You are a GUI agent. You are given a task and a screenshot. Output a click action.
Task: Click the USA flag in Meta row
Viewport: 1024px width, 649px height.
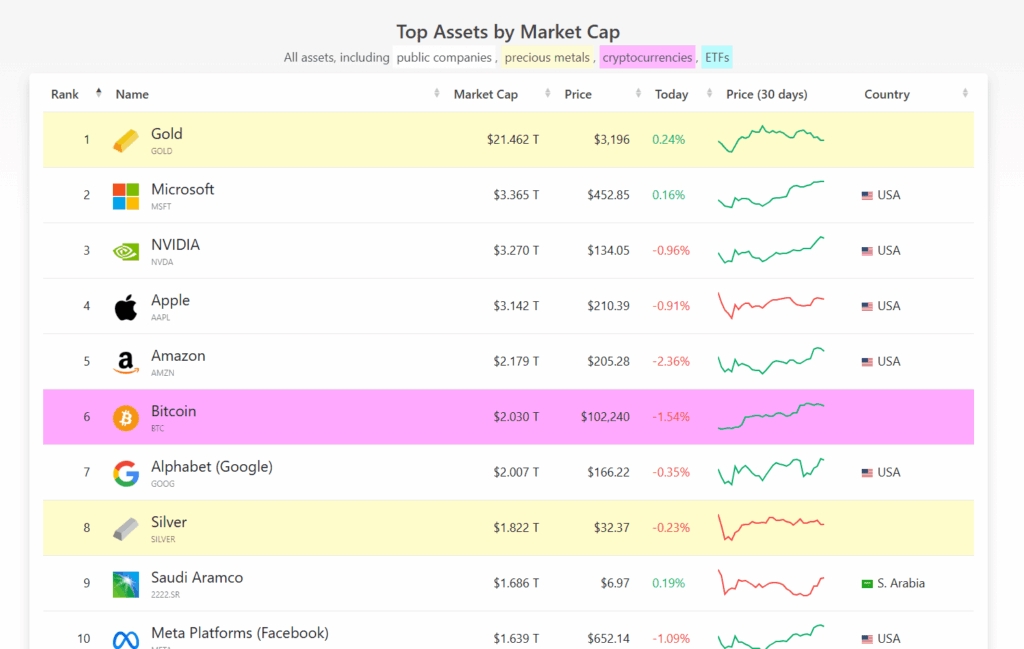pos(867,639)
